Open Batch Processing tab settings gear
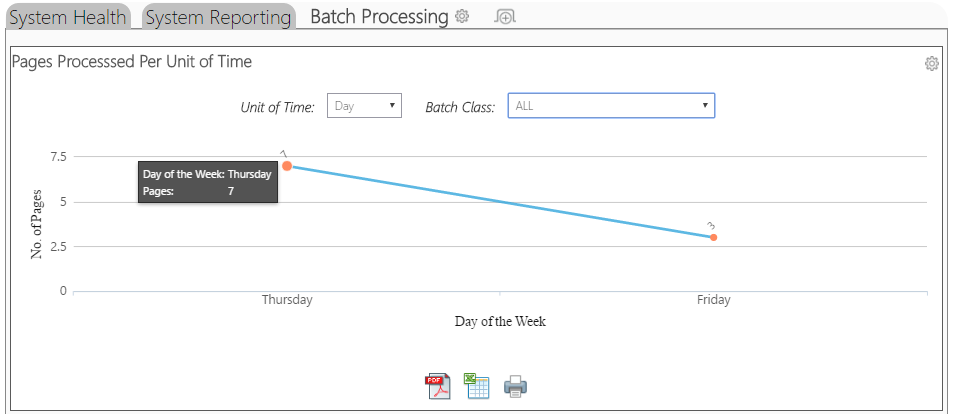 [x=462, y=16]
